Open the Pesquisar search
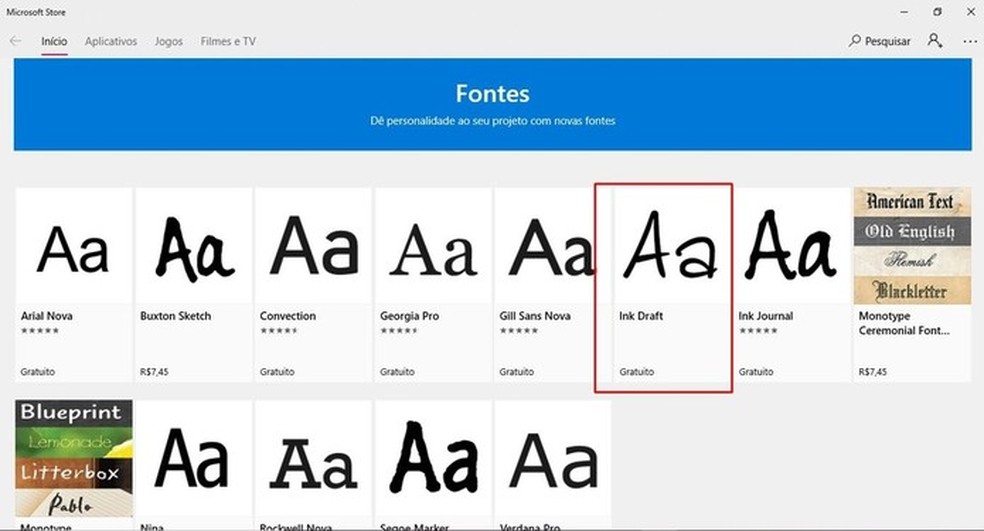This screenshot has height=531, width=984. (x=879, y=41)
